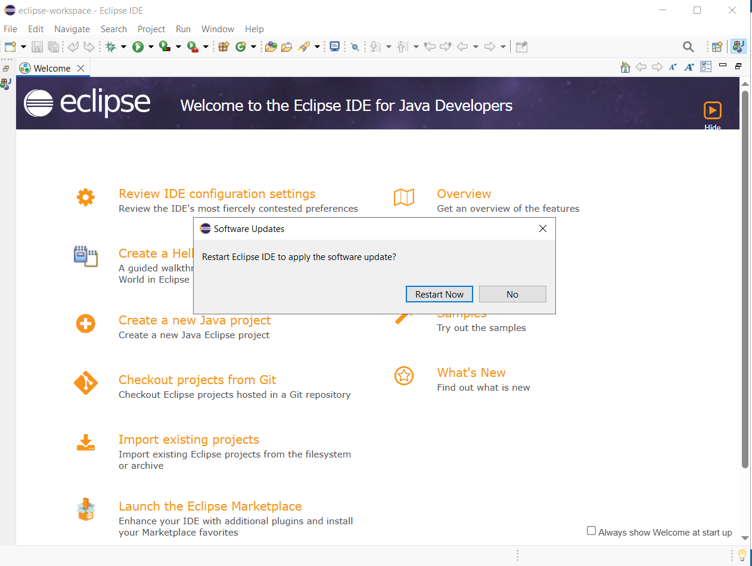Open the Run menu
The width and height of the screenshot is (752, 566).
pyautogui.click(x=183, y=29)
